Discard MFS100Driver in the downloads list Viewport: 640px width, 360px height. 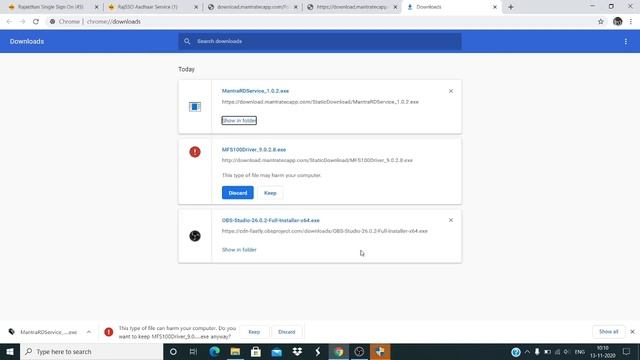click(238, 193)
